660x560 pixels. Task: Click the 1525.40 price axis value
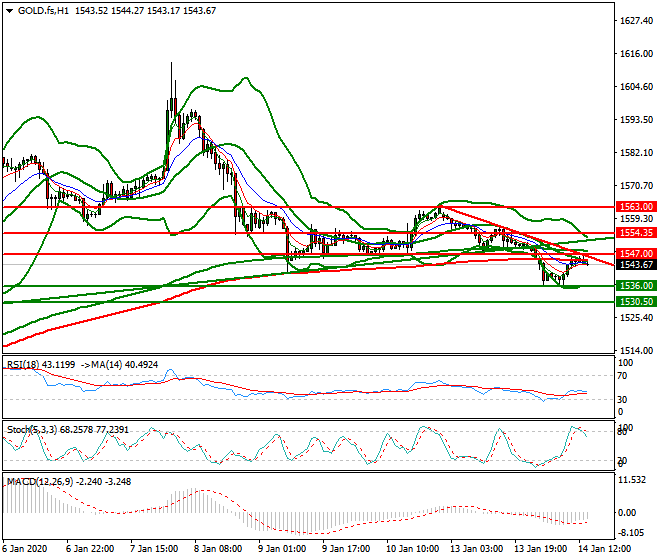click(x=637, y=317)
